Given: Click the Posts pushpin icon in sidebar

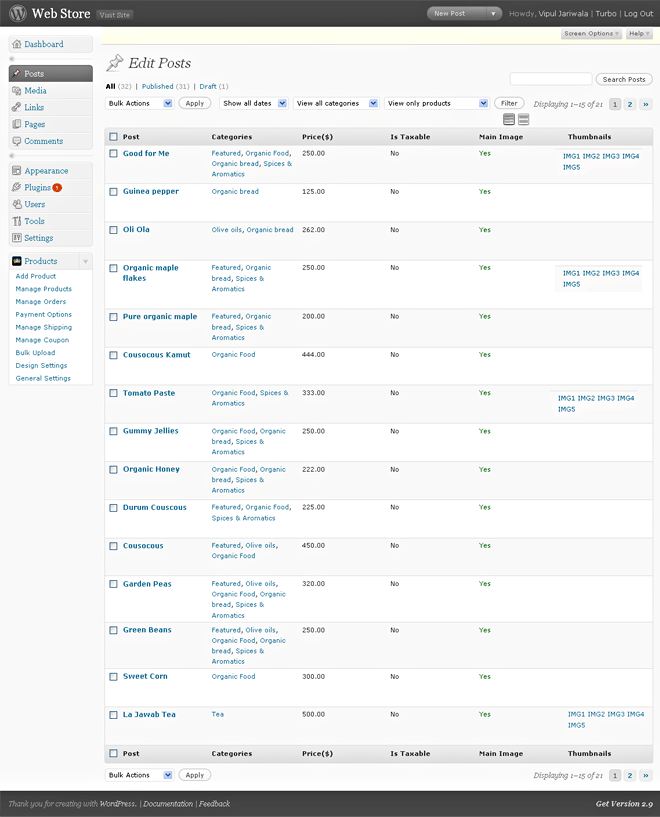Looking at the screenshot, I should [17, 73].
